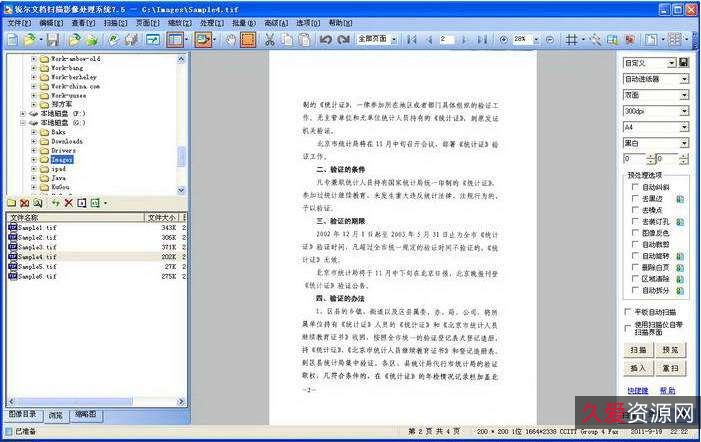Click the undo arrow icon
Image resolution: width=701 pixels, height=442 pixels.
[x=326, y=40]
